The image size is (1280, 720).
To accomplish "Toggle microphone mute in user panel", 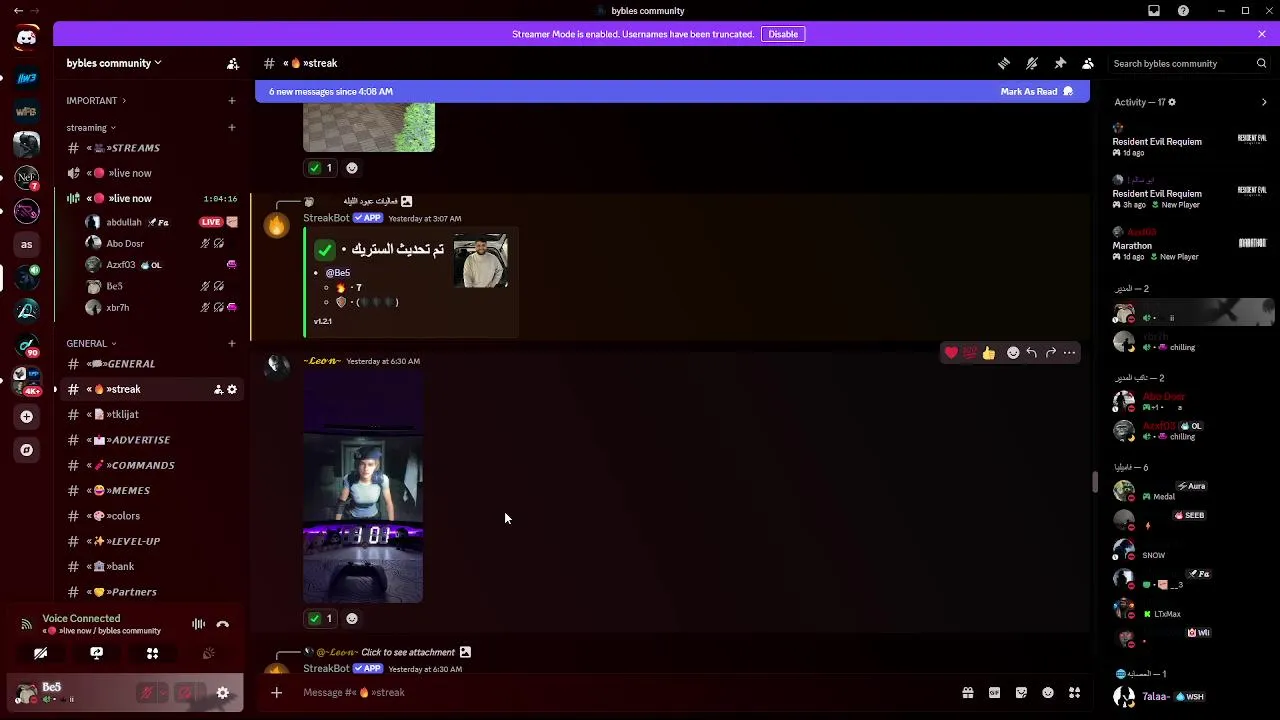I will (x=147, y=692).
